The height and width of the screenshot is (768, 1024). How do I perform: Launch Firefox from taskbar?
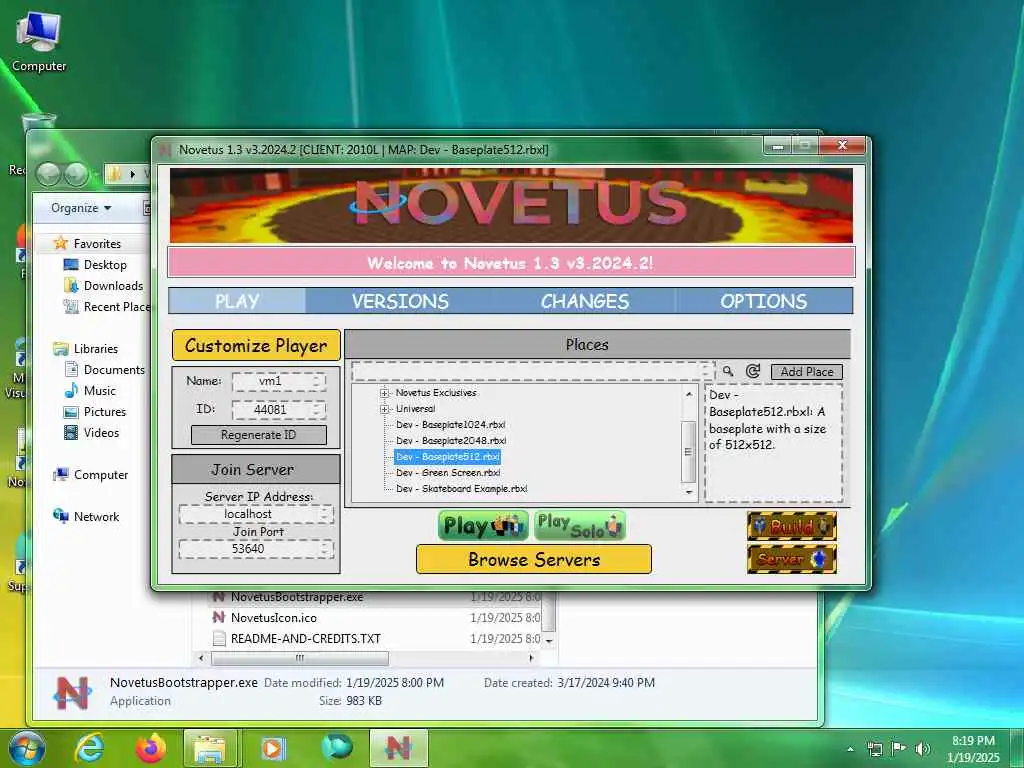pyautogui.click(x=151, y=748)
